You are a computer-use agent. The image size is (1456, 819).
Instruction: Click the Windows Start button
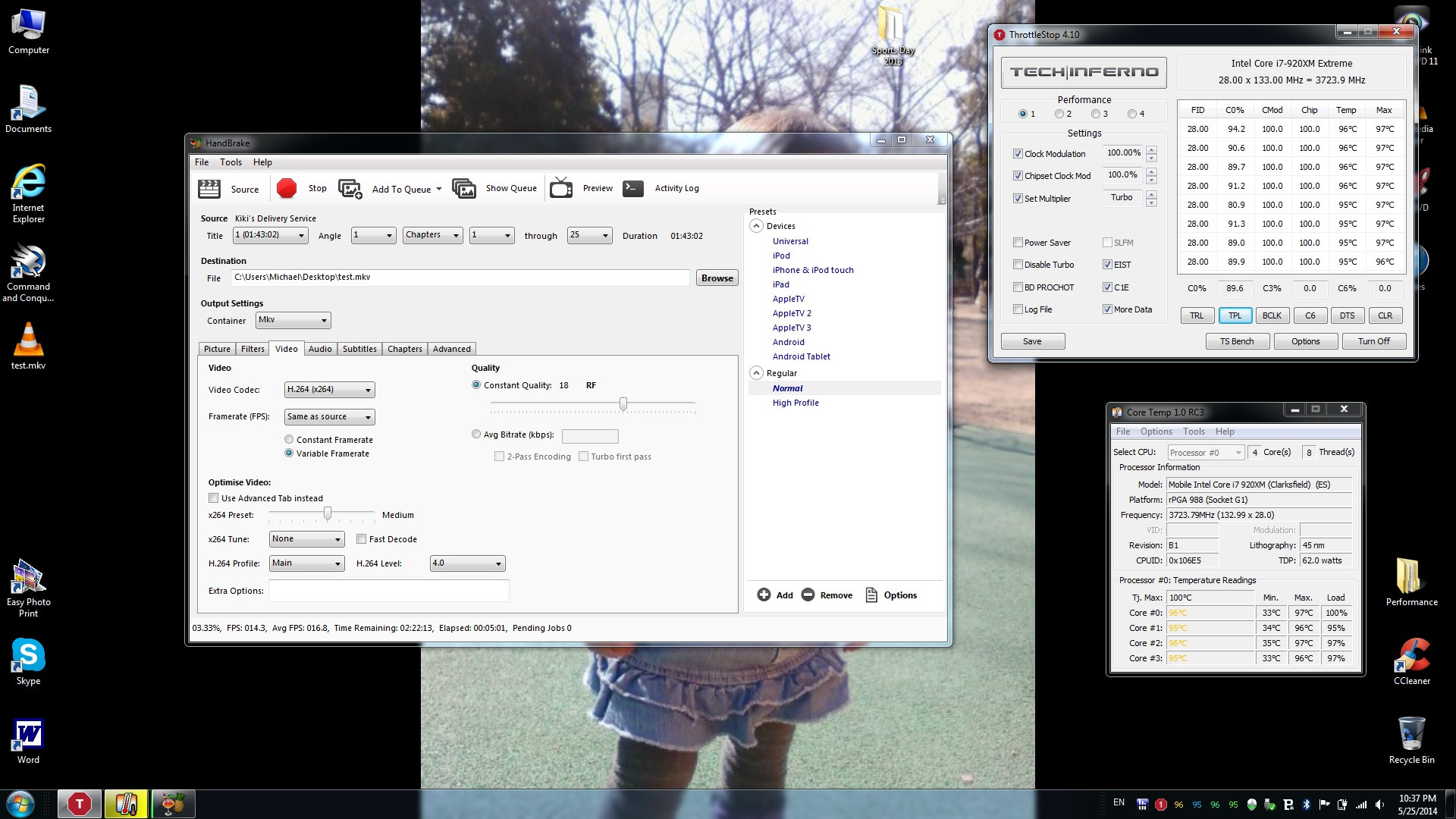[20, 804]
